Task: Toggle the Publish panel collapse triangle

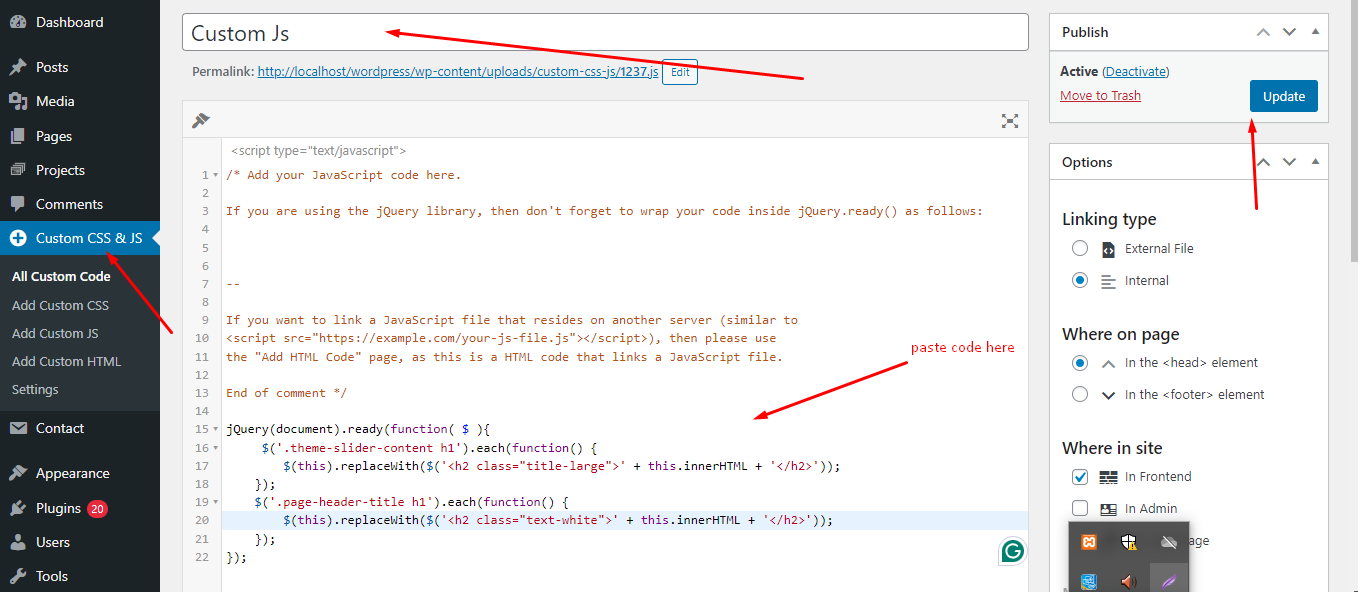Action: tap(1315, 32)
